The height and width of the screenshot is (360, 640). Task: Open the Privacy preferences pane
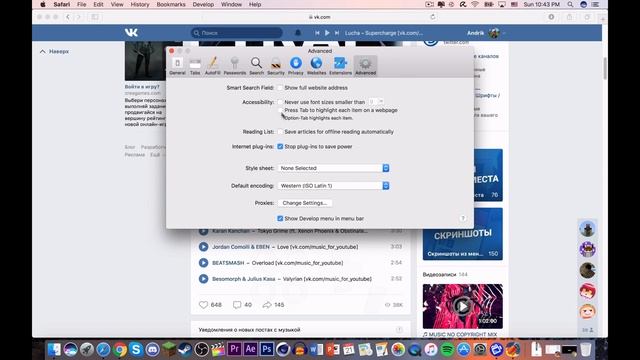pos(296,66)
